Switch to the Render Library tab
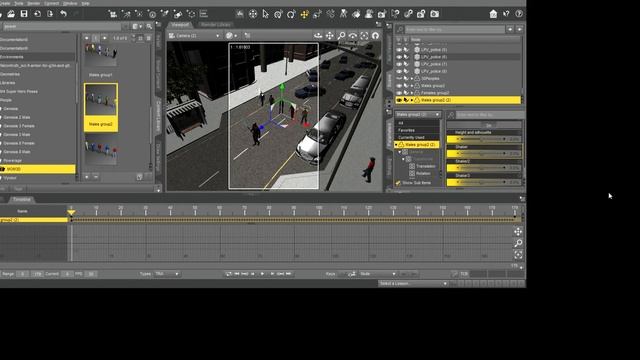This screenshot has width=640, height=360. (216, 25)
